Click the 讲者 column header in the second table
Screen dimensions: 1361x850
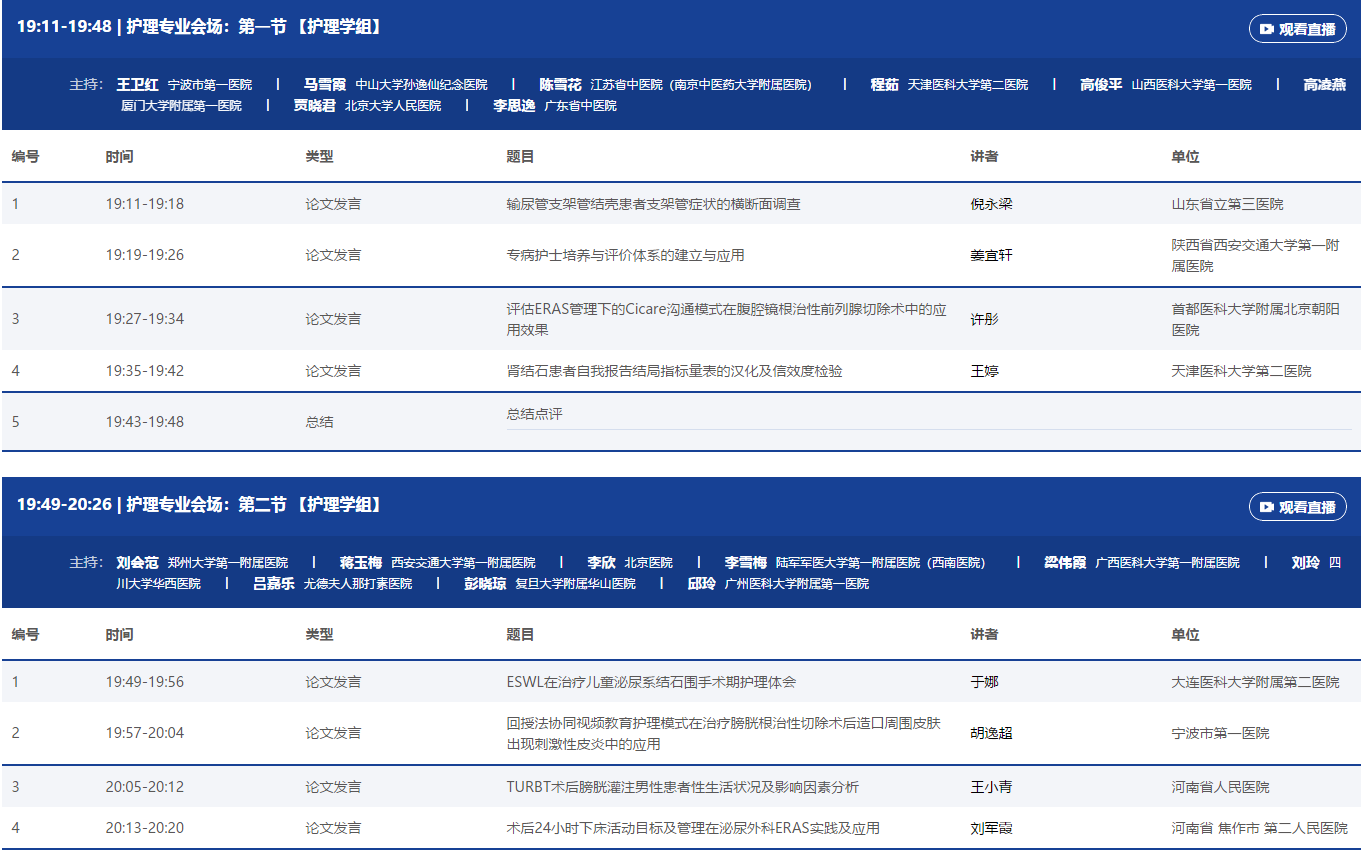(984, 635)
